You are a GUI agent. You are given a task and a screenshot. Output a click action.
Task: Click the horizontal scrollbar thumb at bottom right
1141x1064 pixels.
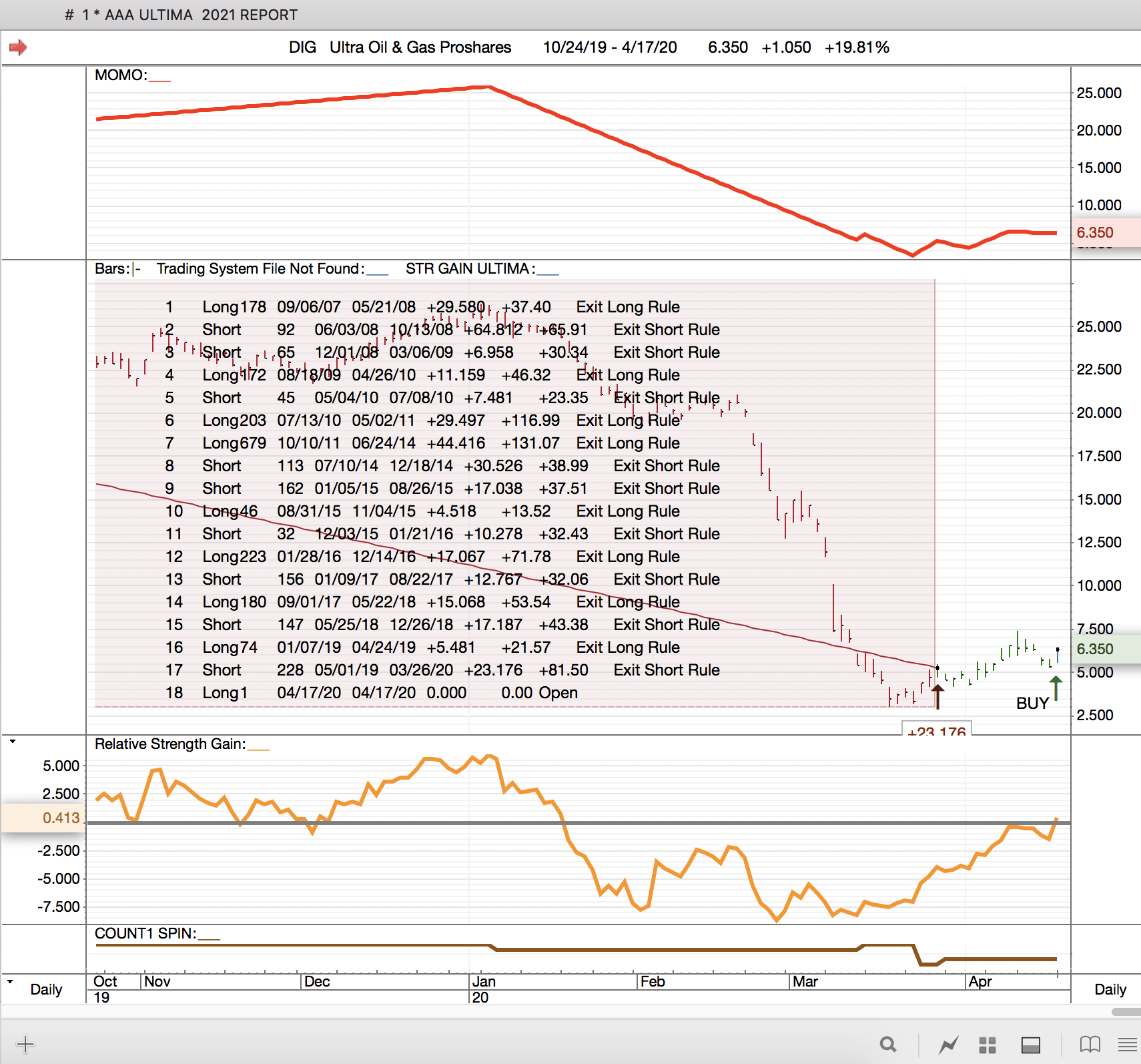click(1126, 1012)
